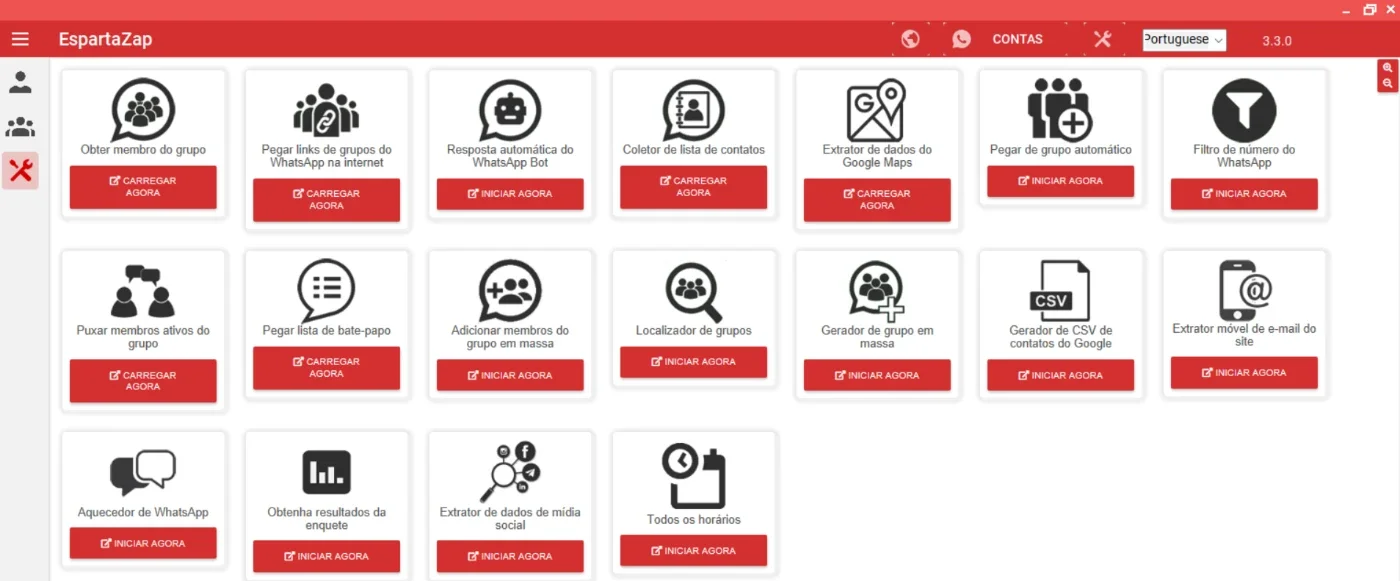The image size is (1400, 581).
Task: Start Todos os horários scheduler
Action: [x=693, y=550]
